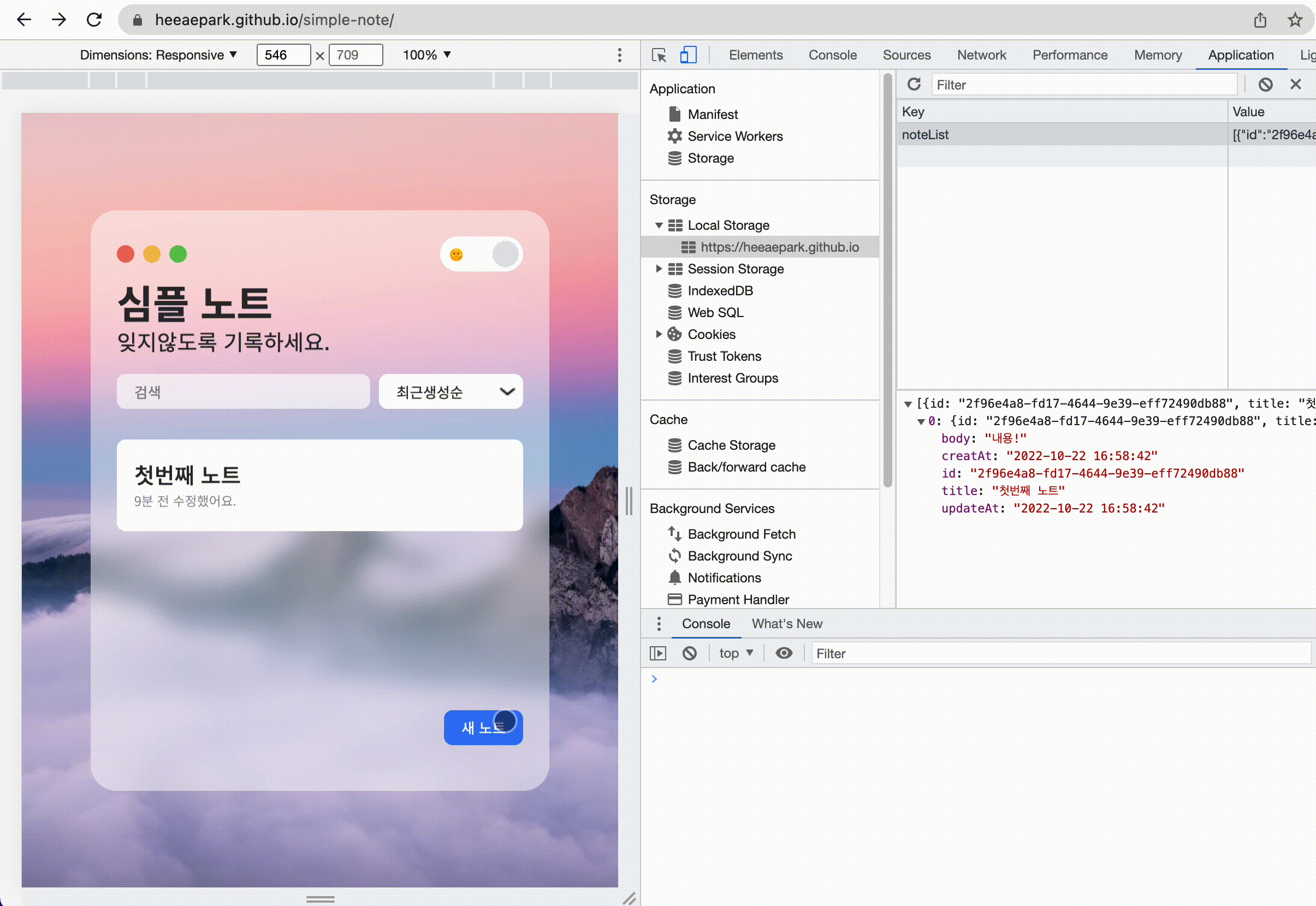Bookmark this page with star icon
This screenshot has height=906, width=1316.
click(1294, 20)
